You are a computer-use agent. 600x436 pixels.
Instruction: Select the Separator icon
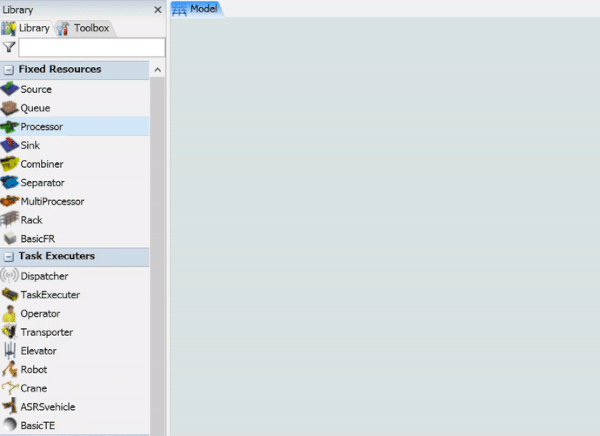coord(10,183)
